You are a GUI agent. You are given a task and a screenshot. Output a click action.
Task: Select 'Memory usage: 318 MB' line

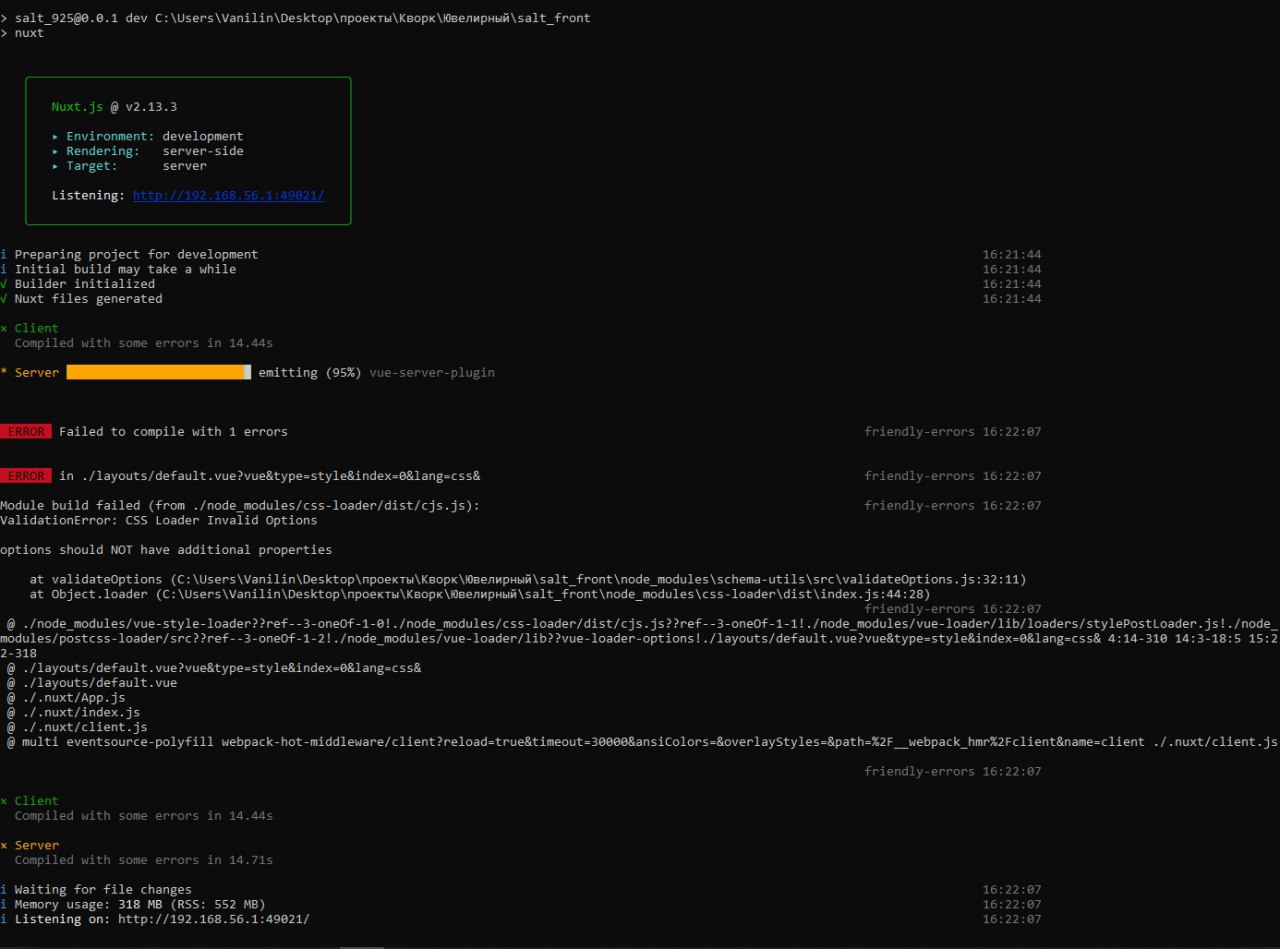pyautogui.click(x=133, y=904)
